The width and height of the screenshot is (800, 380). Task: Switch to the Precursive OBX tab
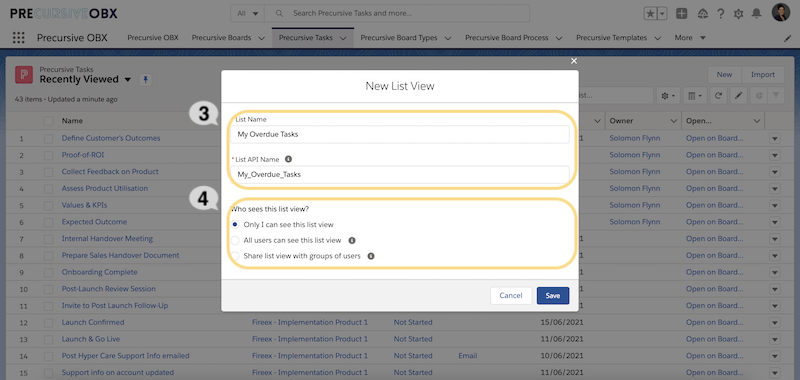[x=153, y=38]
